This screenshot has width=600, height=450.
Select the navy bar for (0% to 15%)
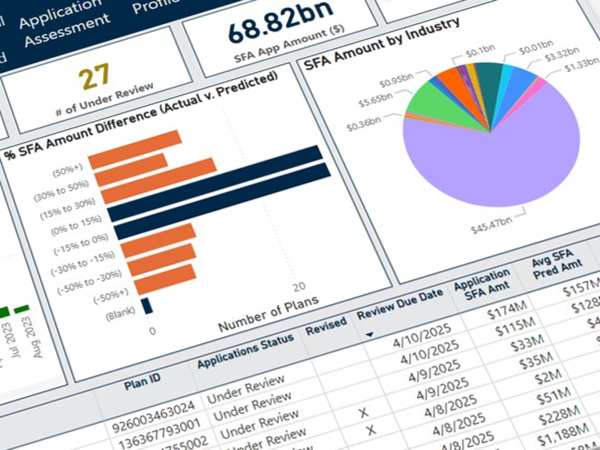tap(214, 183)
